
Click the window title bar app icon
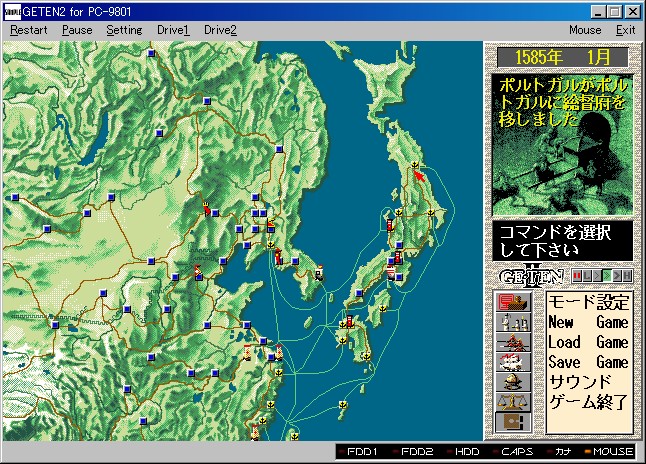point(12,12)
